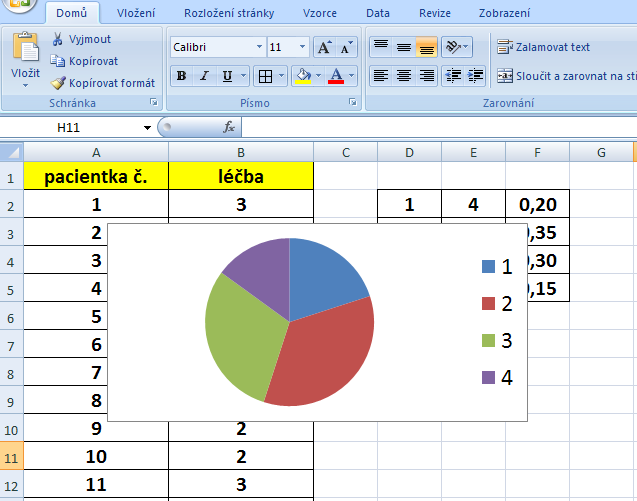Open the Zobrazení tab

pos(504,13)
